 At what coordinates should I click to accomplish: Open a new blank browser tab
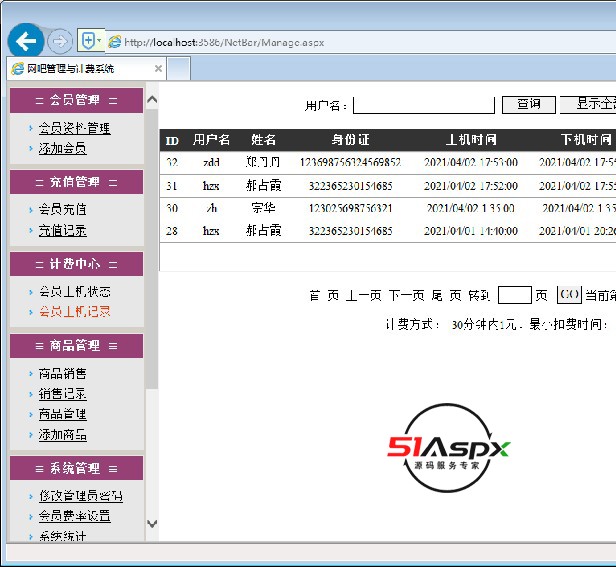tap(179, 69)
